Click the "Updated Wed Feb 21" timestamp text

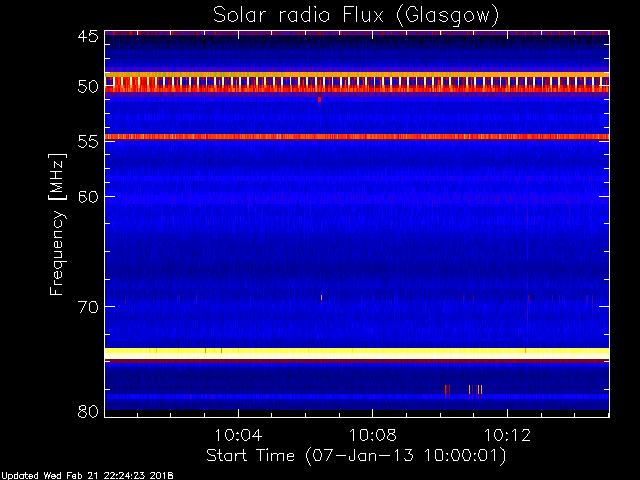pos(87,474)
